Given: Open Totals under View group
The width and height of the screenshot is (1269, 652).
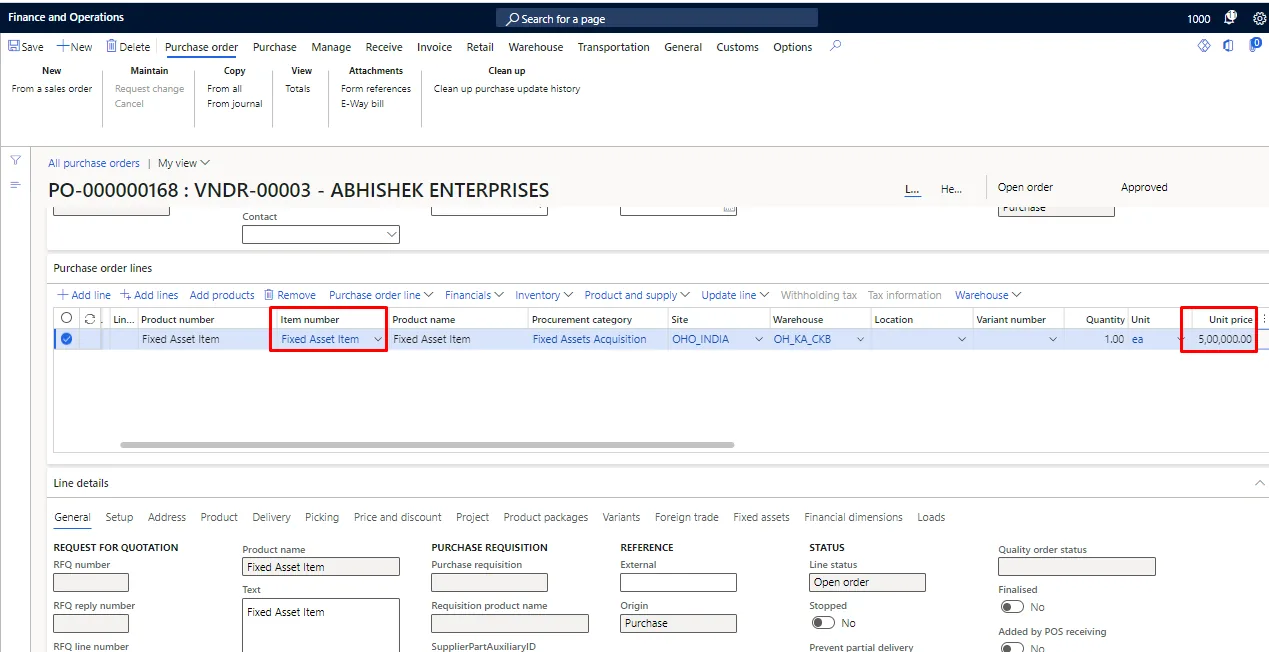Looking at the screenshot, I should click(x=298, y=89).
